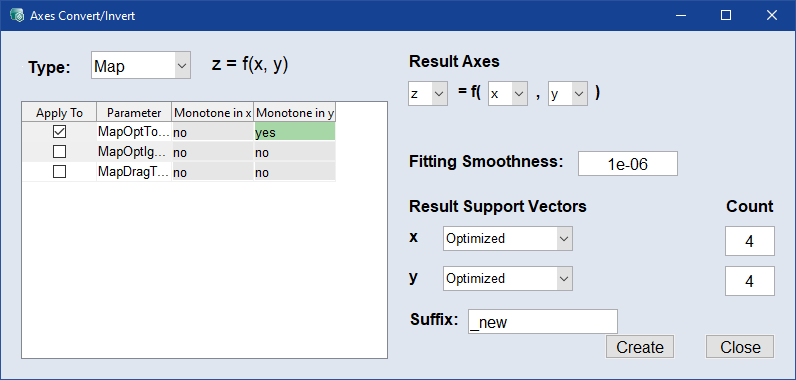Click the x Count field
Image resolution: width=796 pixels, height=380 pixels.
(750, 241)
